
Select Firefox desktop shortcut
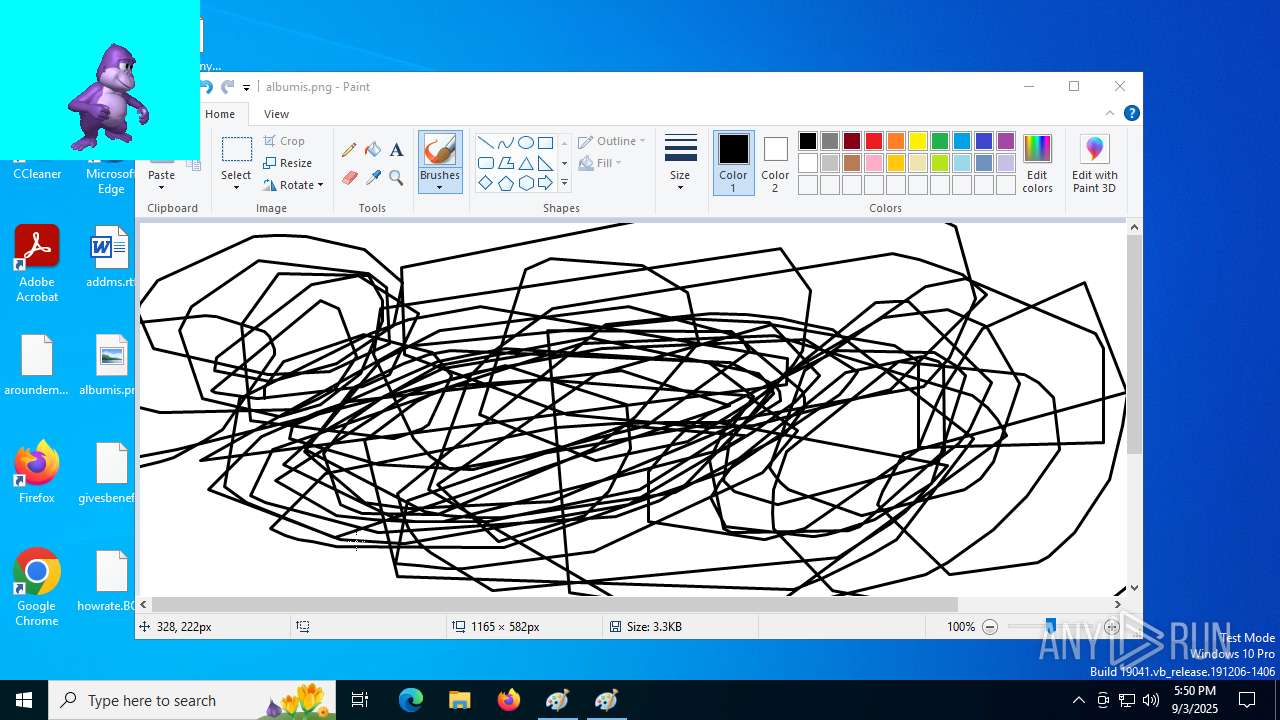pos(37,471)
